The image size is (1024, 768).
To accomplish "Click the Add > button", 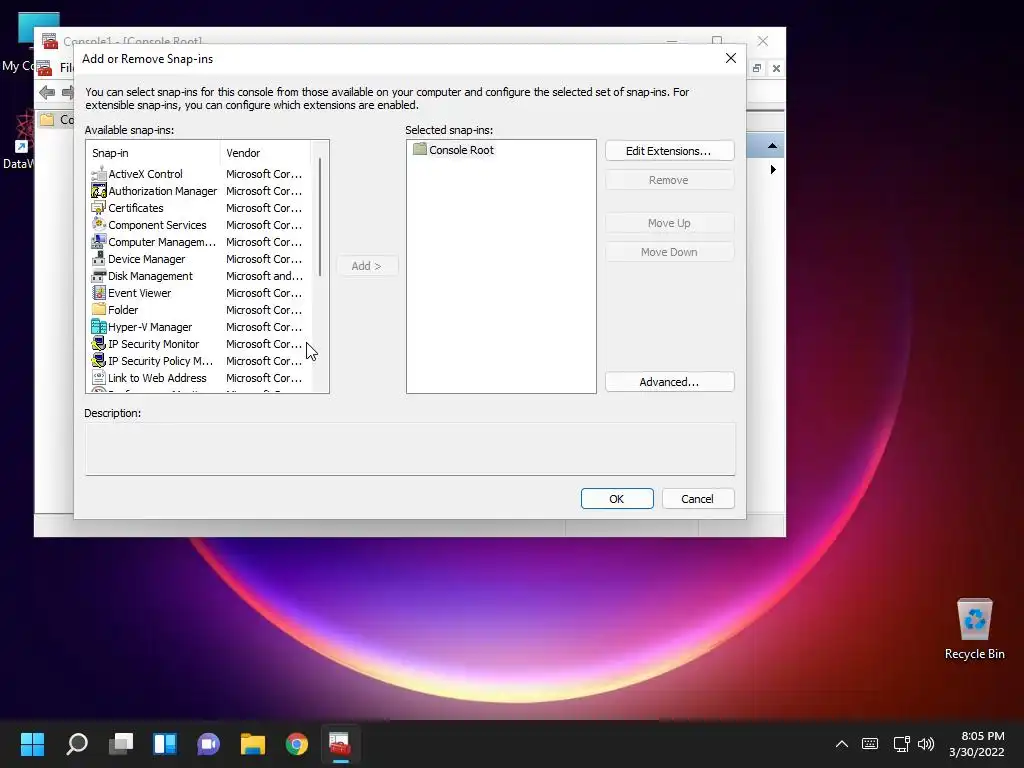I will click(x=366, y=266).
